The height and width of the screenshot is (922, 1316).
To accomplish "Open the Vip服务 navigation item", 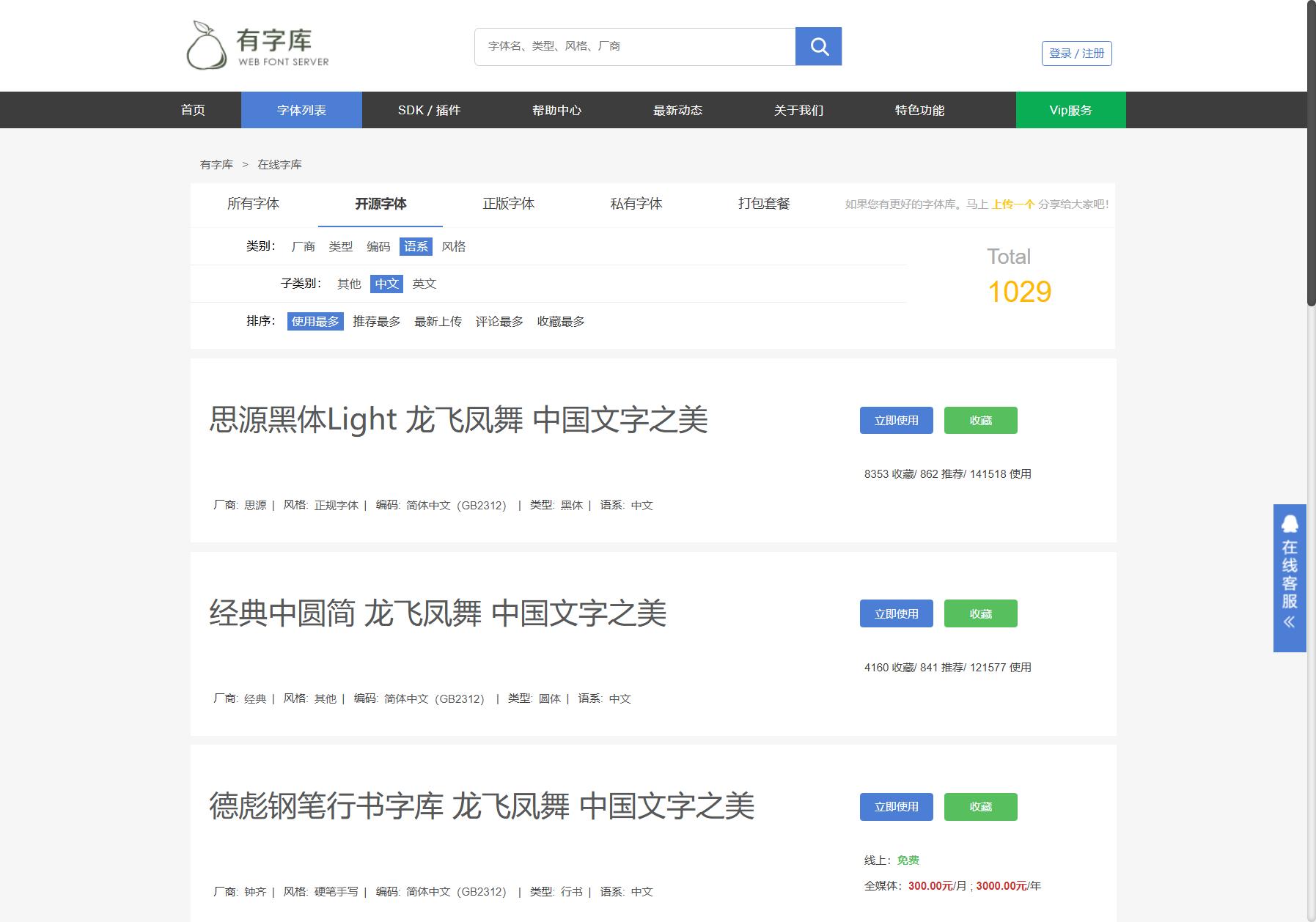I will point(1070,110).
